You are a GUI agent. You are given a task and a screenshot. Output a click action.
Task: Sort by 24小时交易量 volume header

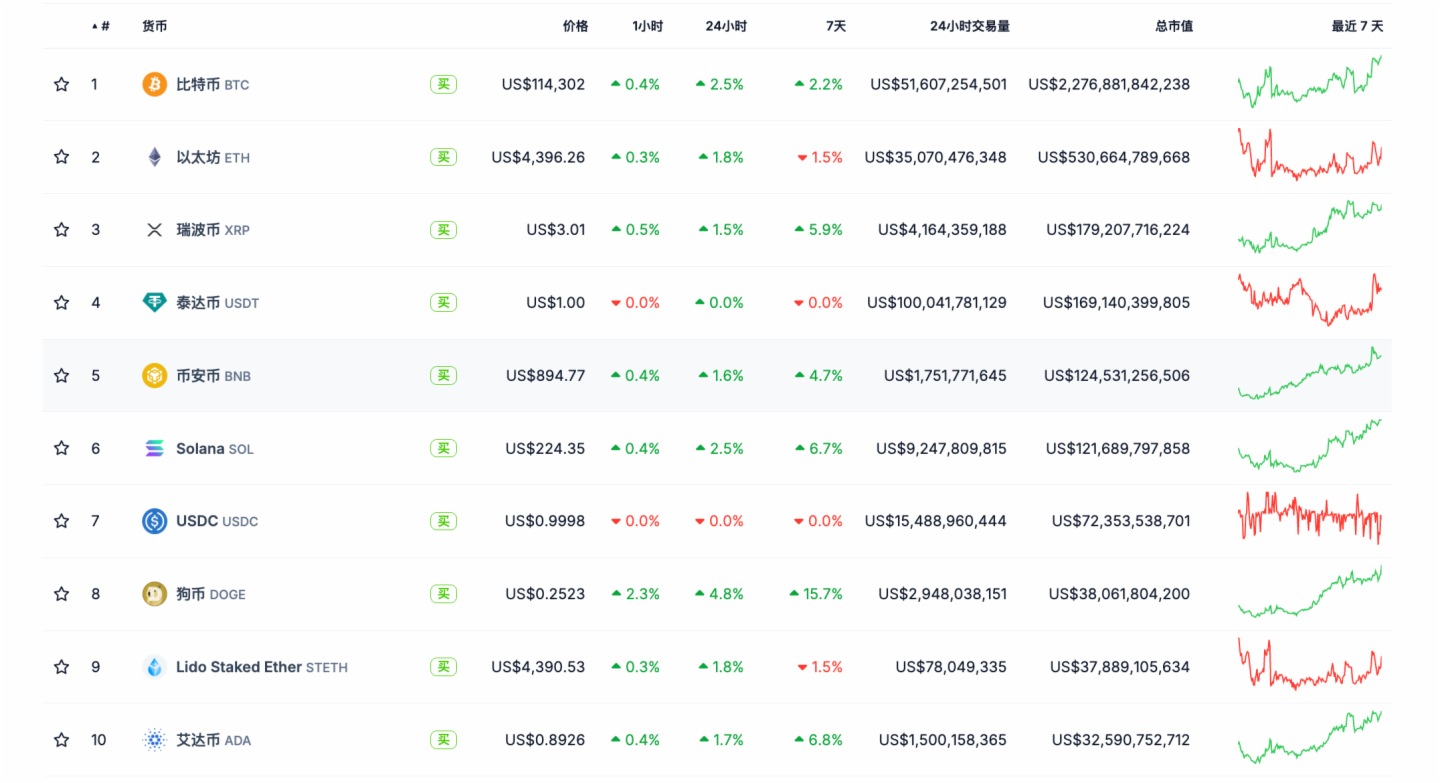[x=969, y=26]
